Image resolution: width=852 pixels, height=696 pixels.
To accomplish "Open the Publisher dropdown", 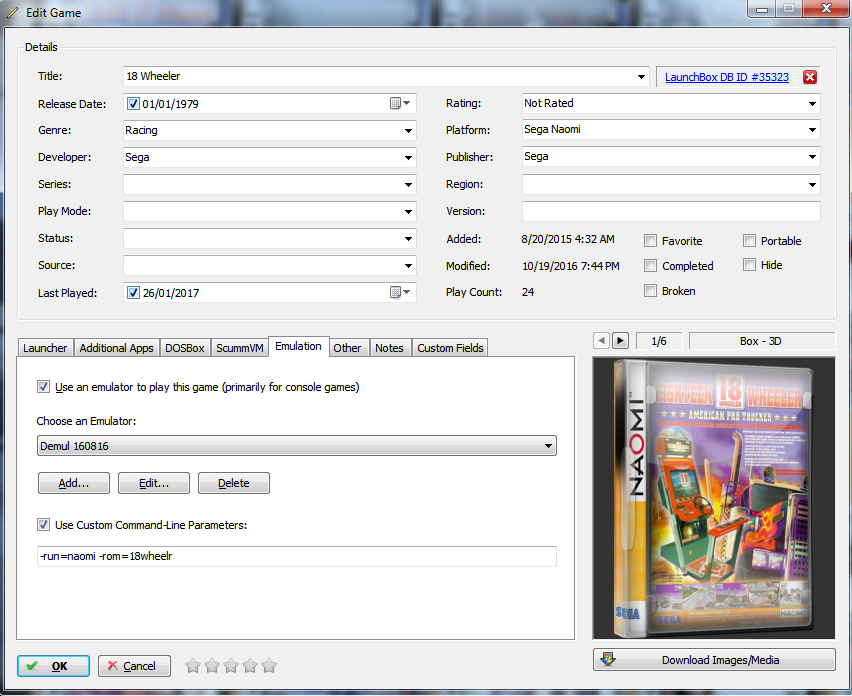I will coord(812,157).
